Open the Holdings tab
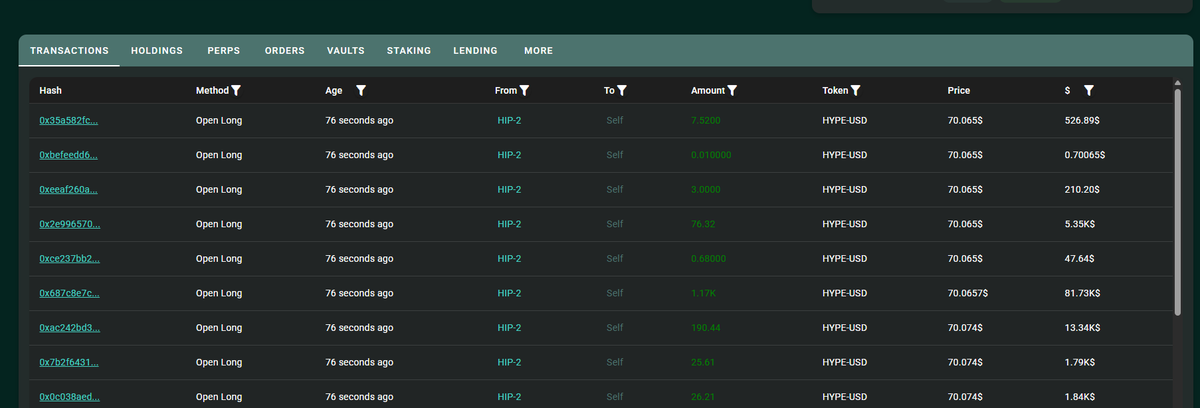Screen dimensions: 1200x408 (157, 51)
